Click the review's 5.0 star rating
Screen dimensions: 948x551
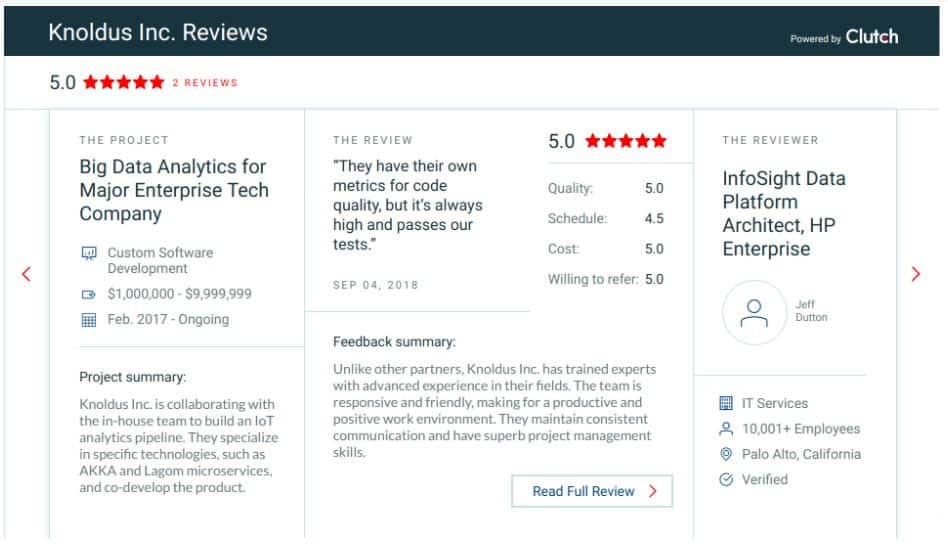click(607, 142)
